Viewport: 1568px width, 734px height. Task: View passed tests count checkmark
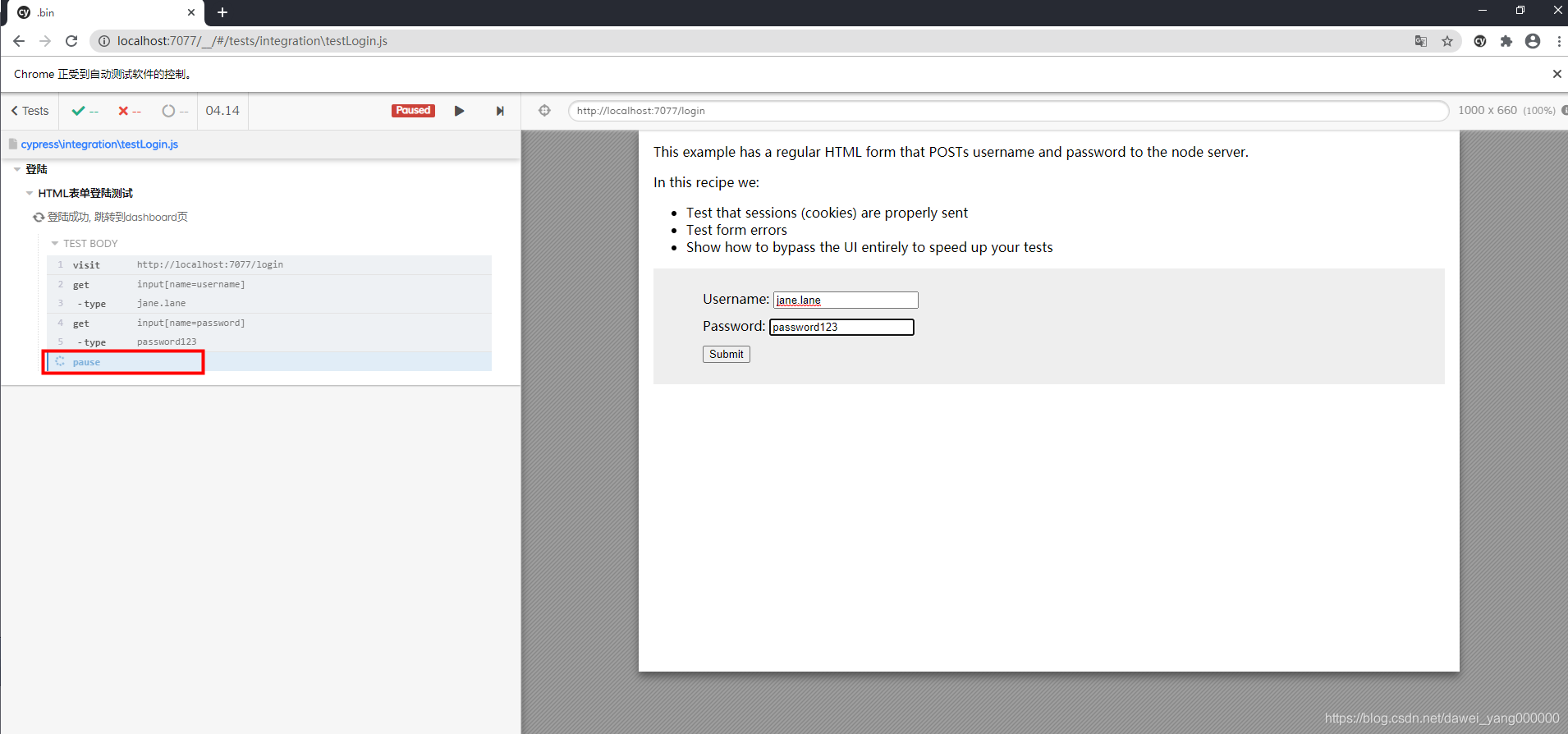[x=78, y=111]
